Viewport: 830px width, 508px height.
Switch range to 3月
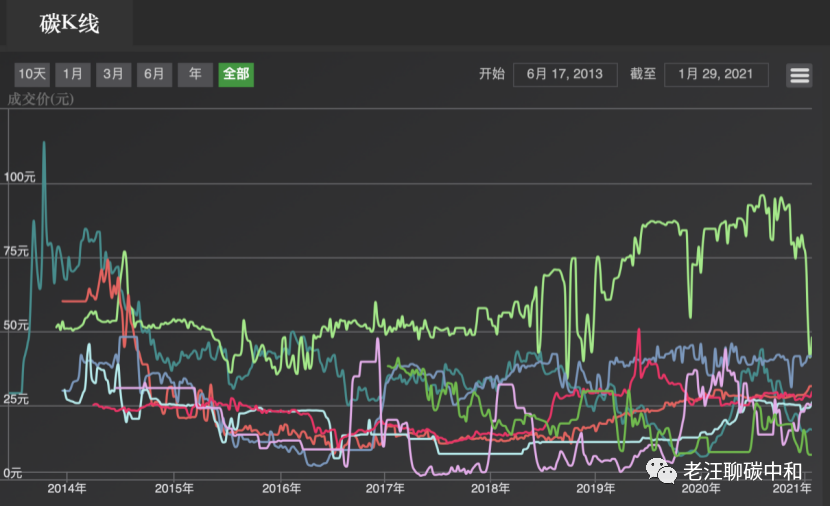tap(114, 75)
